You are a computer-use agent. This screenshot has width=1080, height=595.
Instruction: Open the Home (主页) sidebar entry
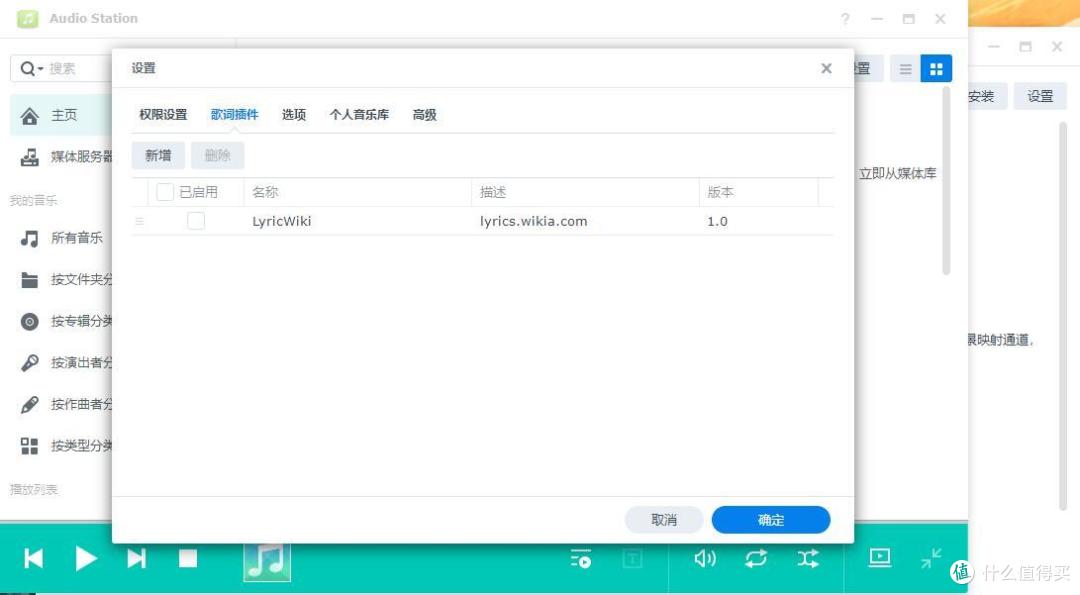tap(62, 116)
